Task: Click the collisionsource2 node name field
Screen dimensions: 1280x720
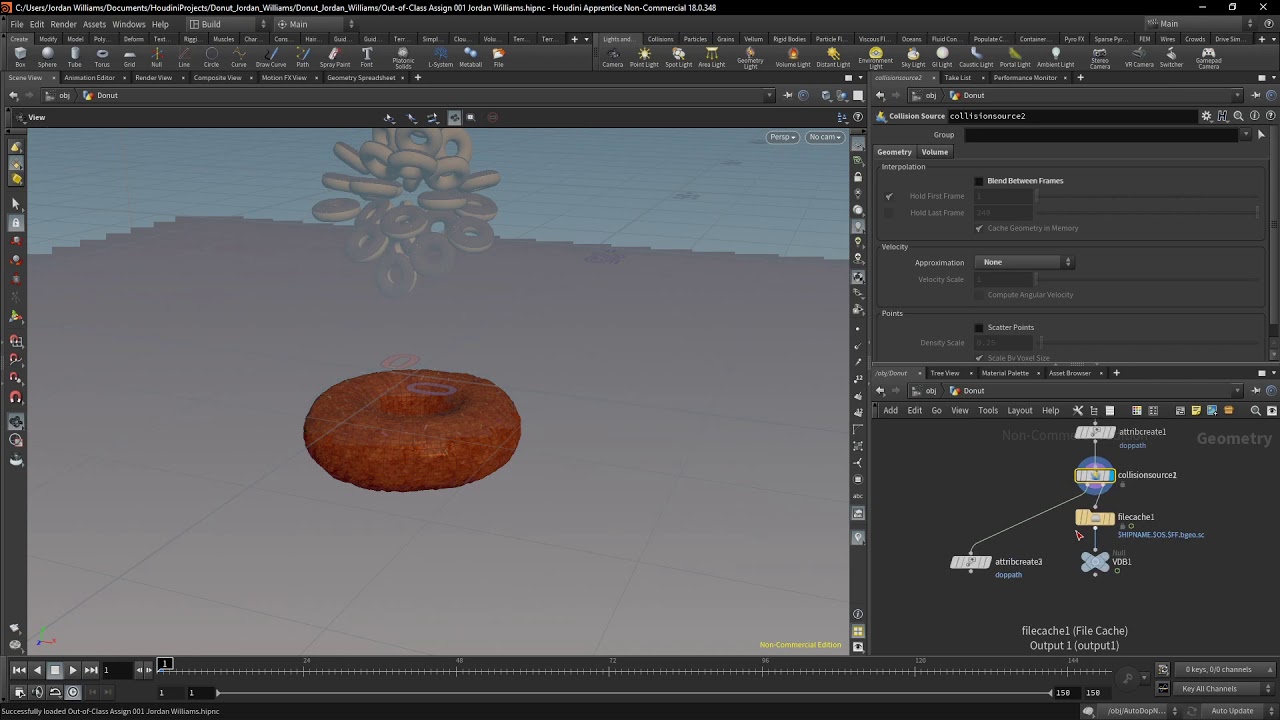Action: pos(1072,116)
